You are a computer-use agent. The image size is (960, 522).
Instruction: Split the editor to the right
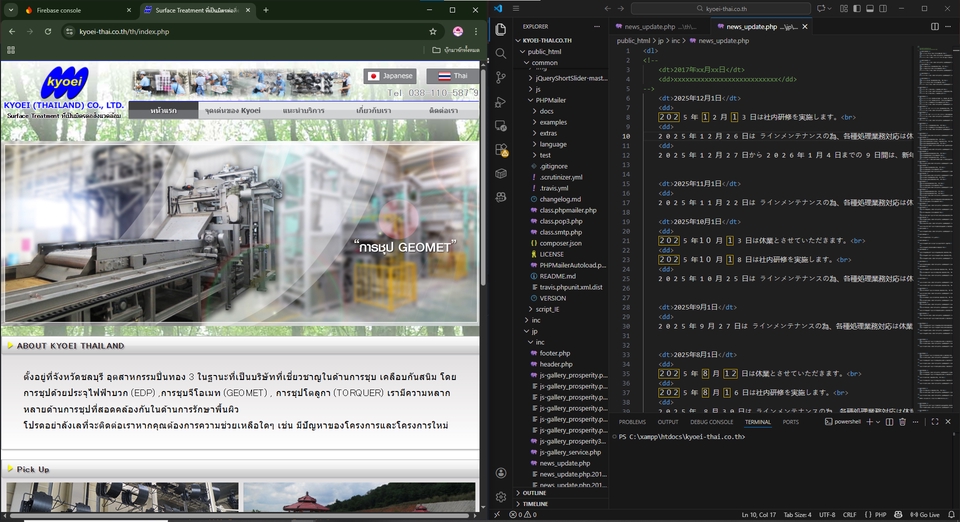click(935, 26)
